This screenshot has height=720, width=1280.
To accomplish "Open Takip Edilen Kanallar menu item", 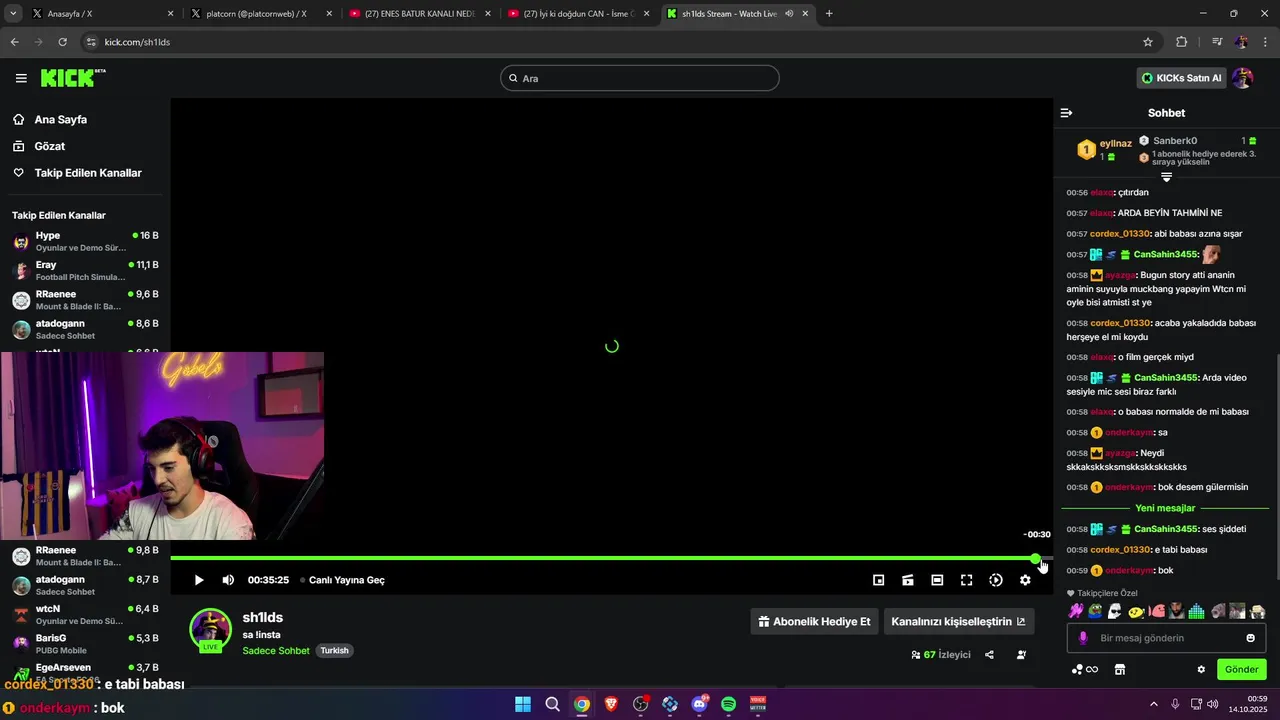I will [x=88, y=173].
